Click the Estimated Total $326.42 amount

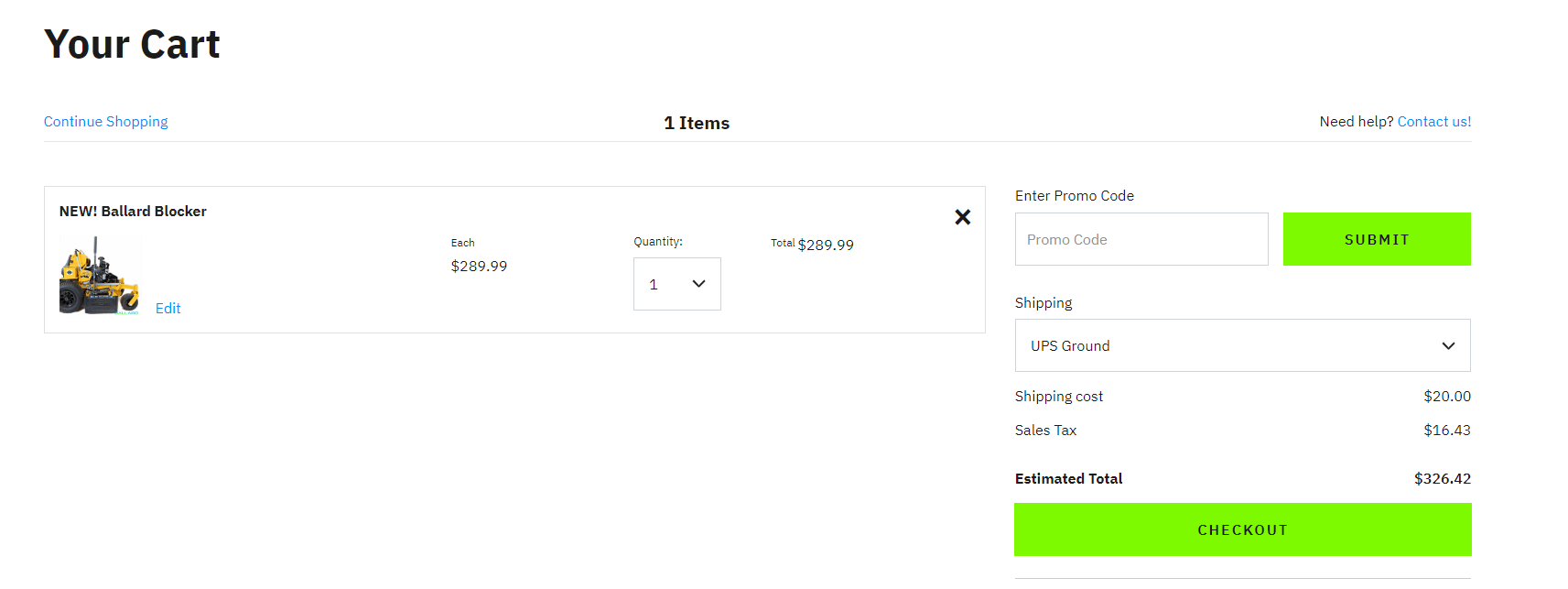(x=1442, y=479)
